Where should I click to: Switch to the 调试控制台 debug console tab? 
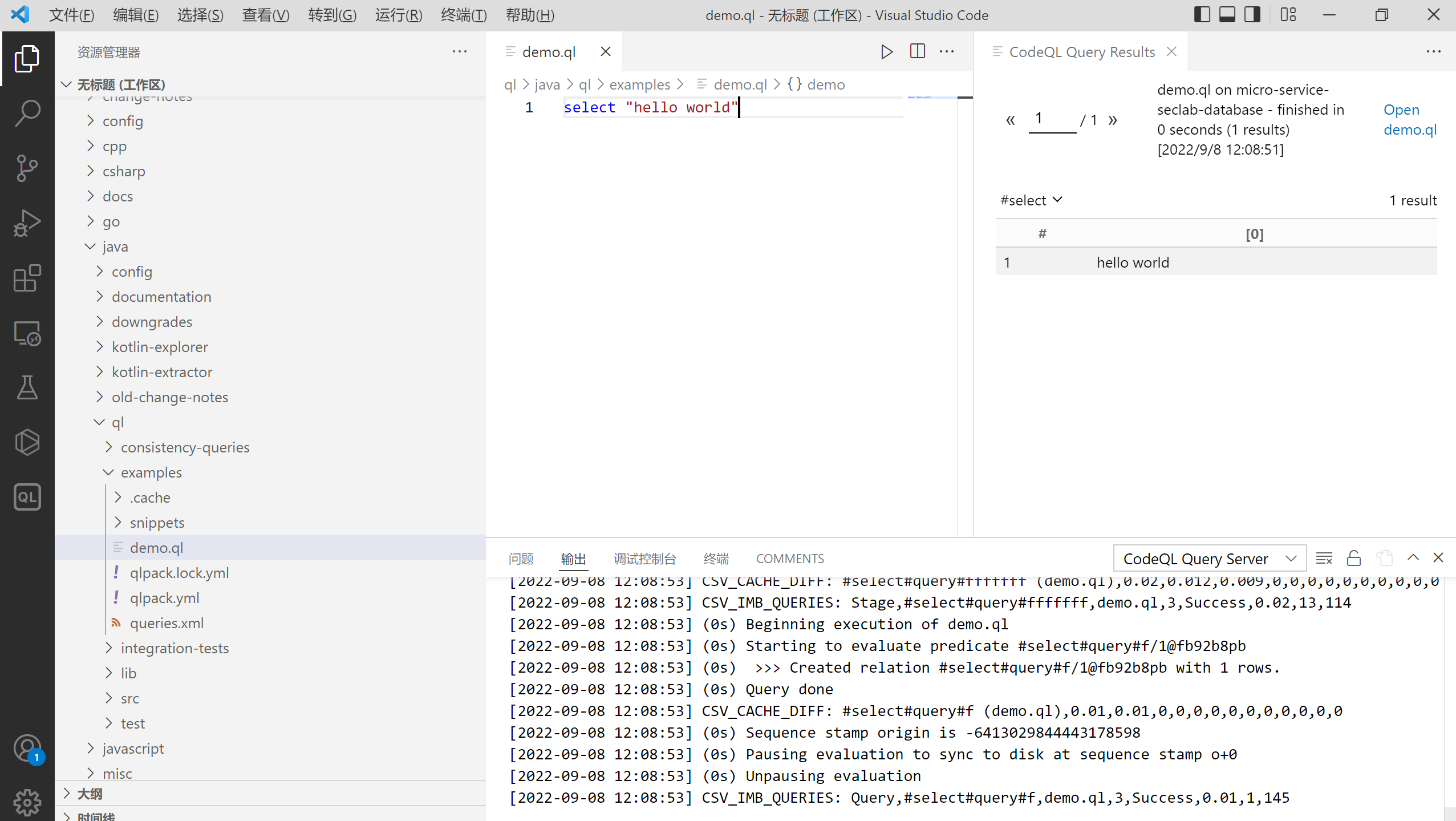(644, 559)
